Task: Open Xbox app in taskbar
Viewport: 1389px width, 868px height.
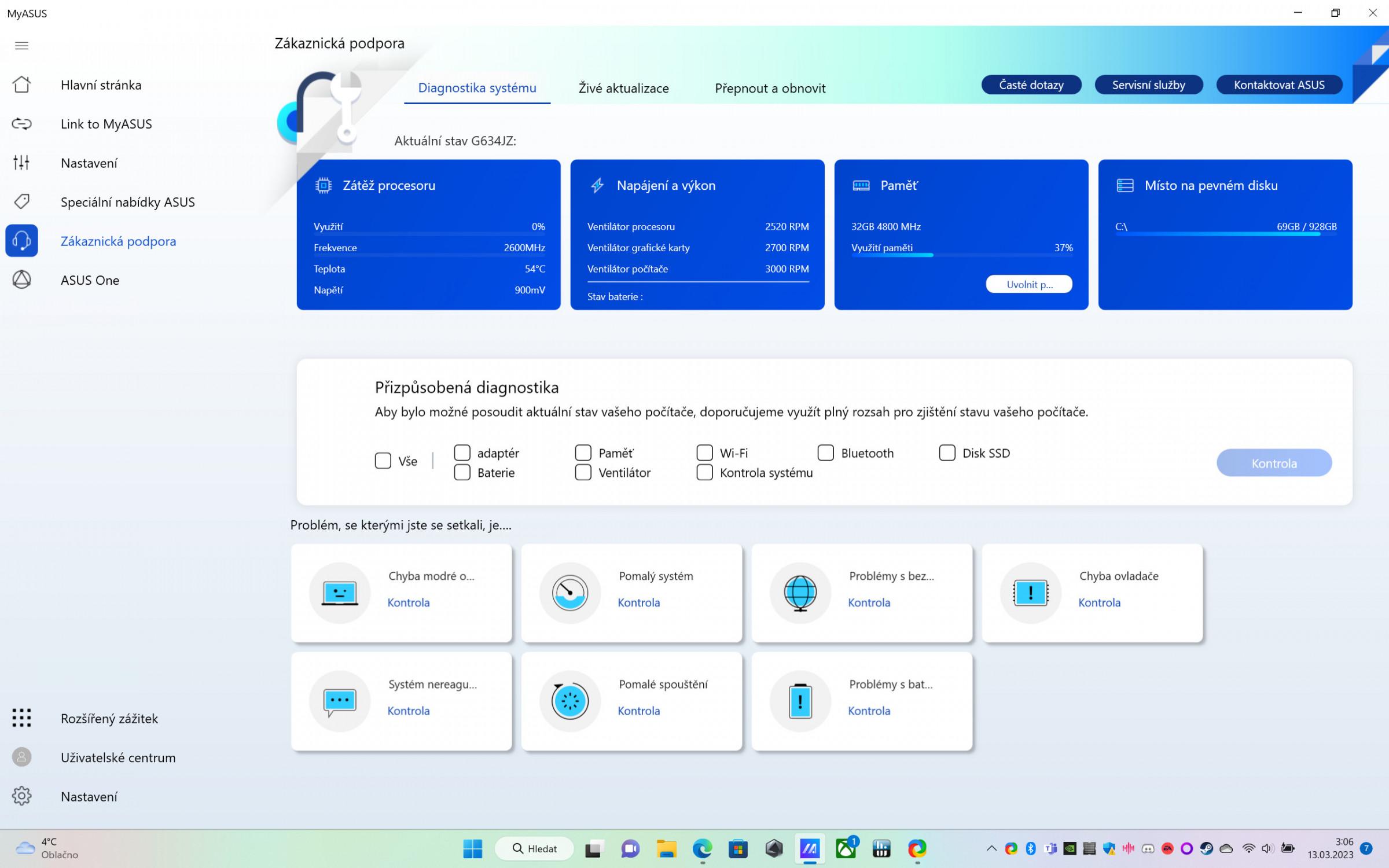Action: pos(847,848)
